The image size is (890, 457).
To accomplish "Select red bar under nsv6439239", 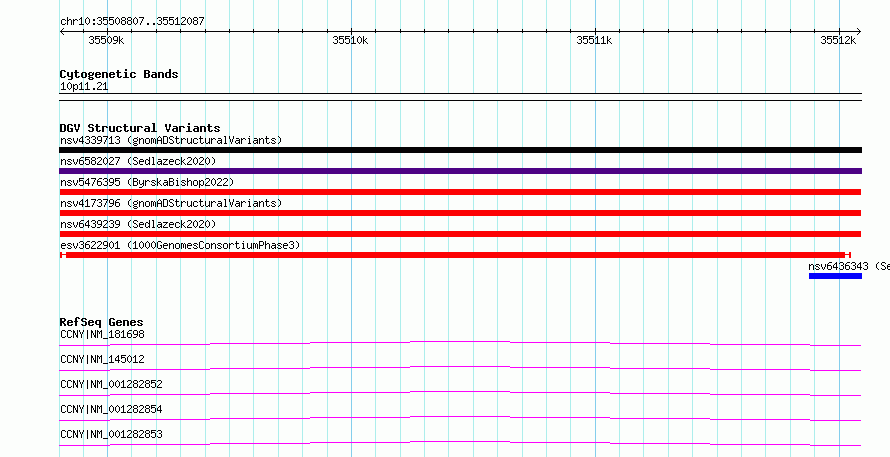I will pyautogui.click(x=460, y=234).
